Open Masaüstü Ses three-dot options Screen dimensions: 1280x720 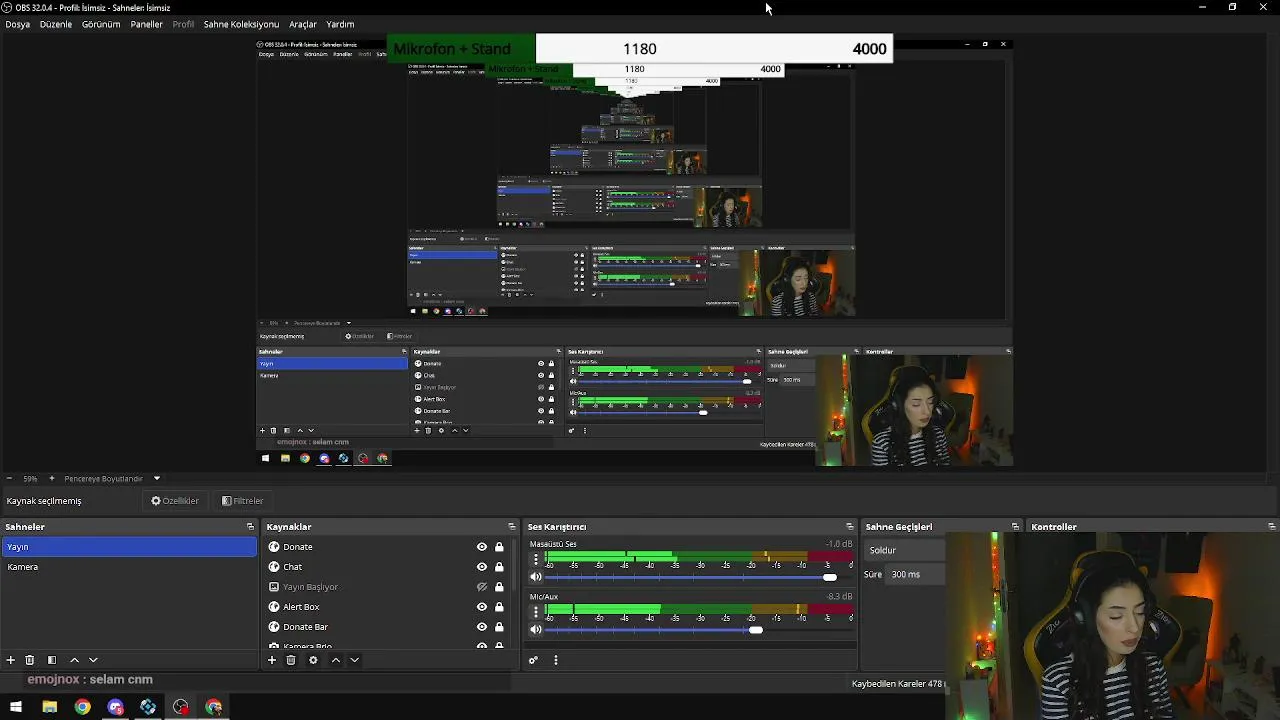click(x=536, y=560)
